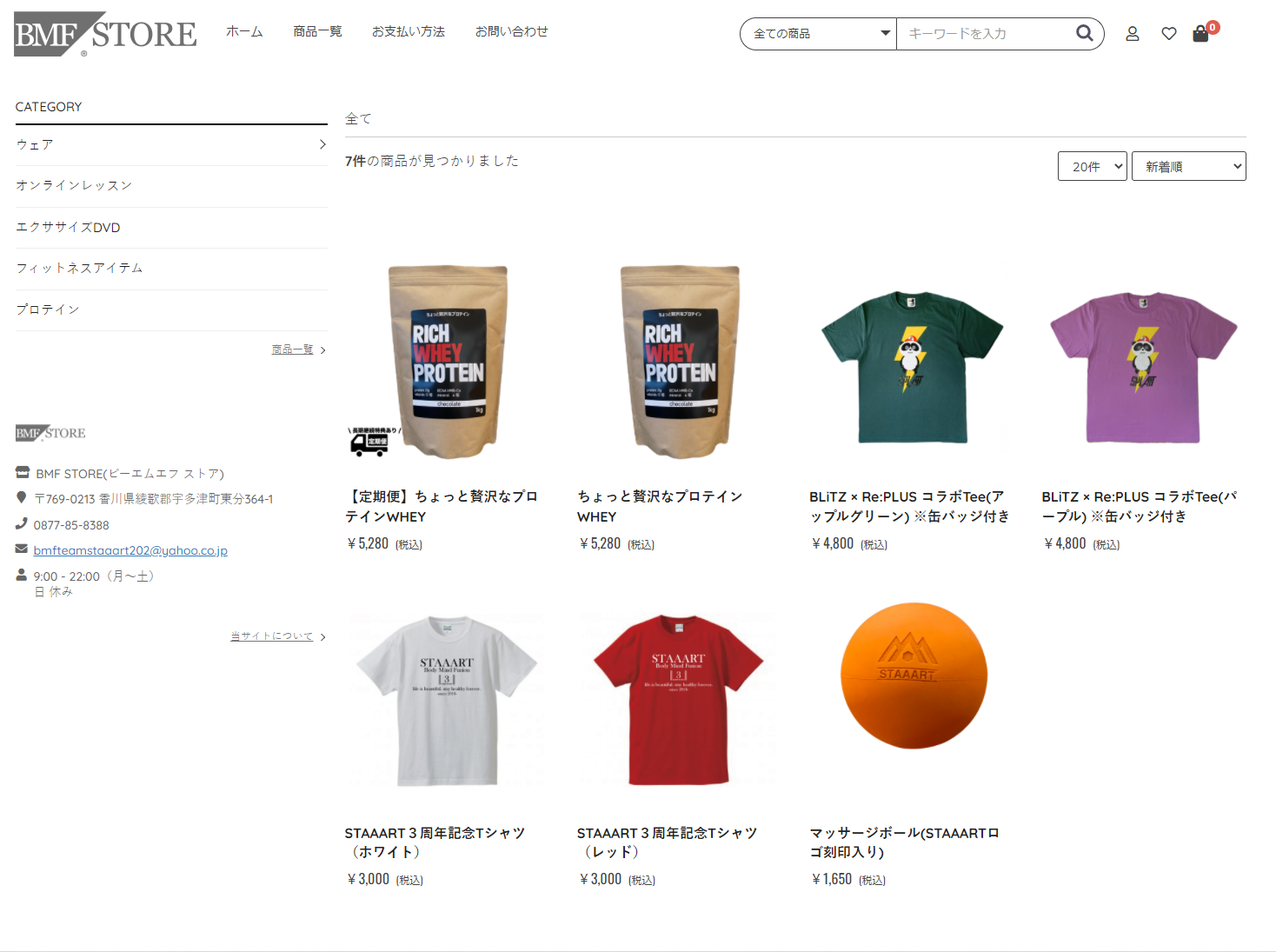The height and width of the screenshot is (952, 1276).
Task: Click the 当サイトについて link
Action: 271,636
